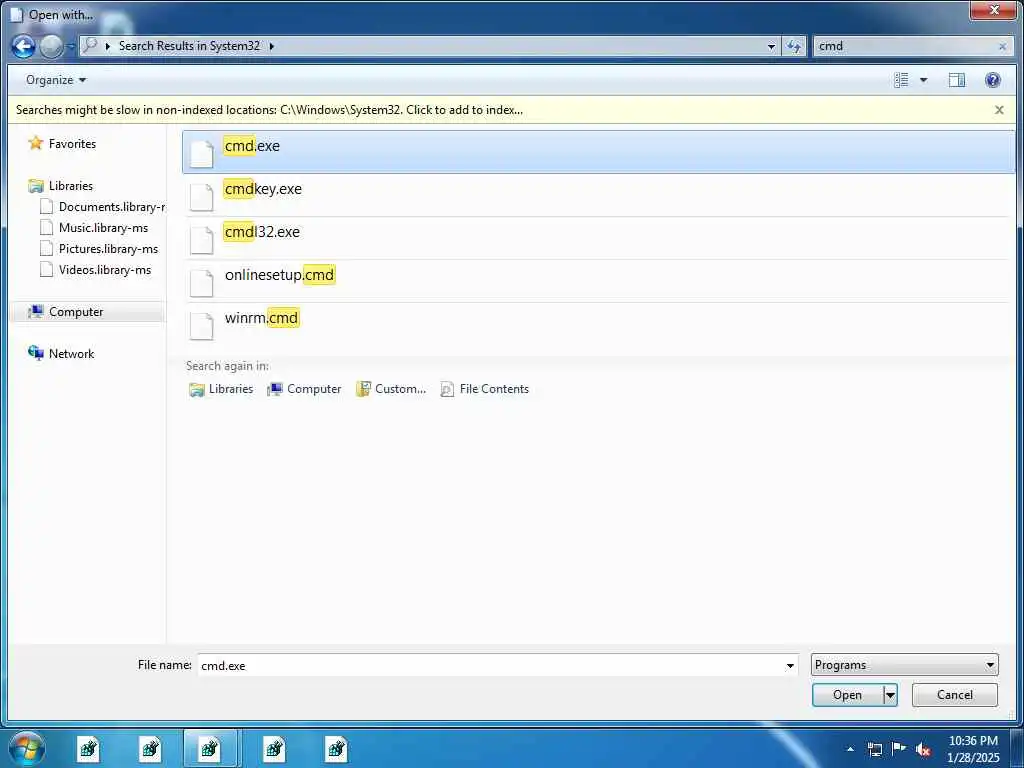Select the cmd.exe search result

pos(598,152)
